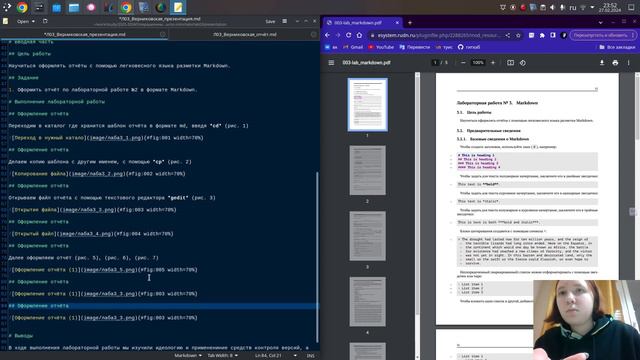Switch to the Л03 отчёт.md tab
640x360 pixels.
tap(244, 35)
